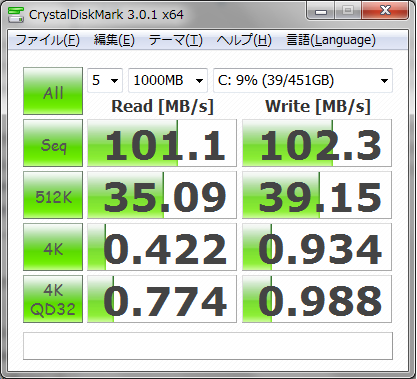Select the 4K QD32 write result 0.988

(317, 299)
